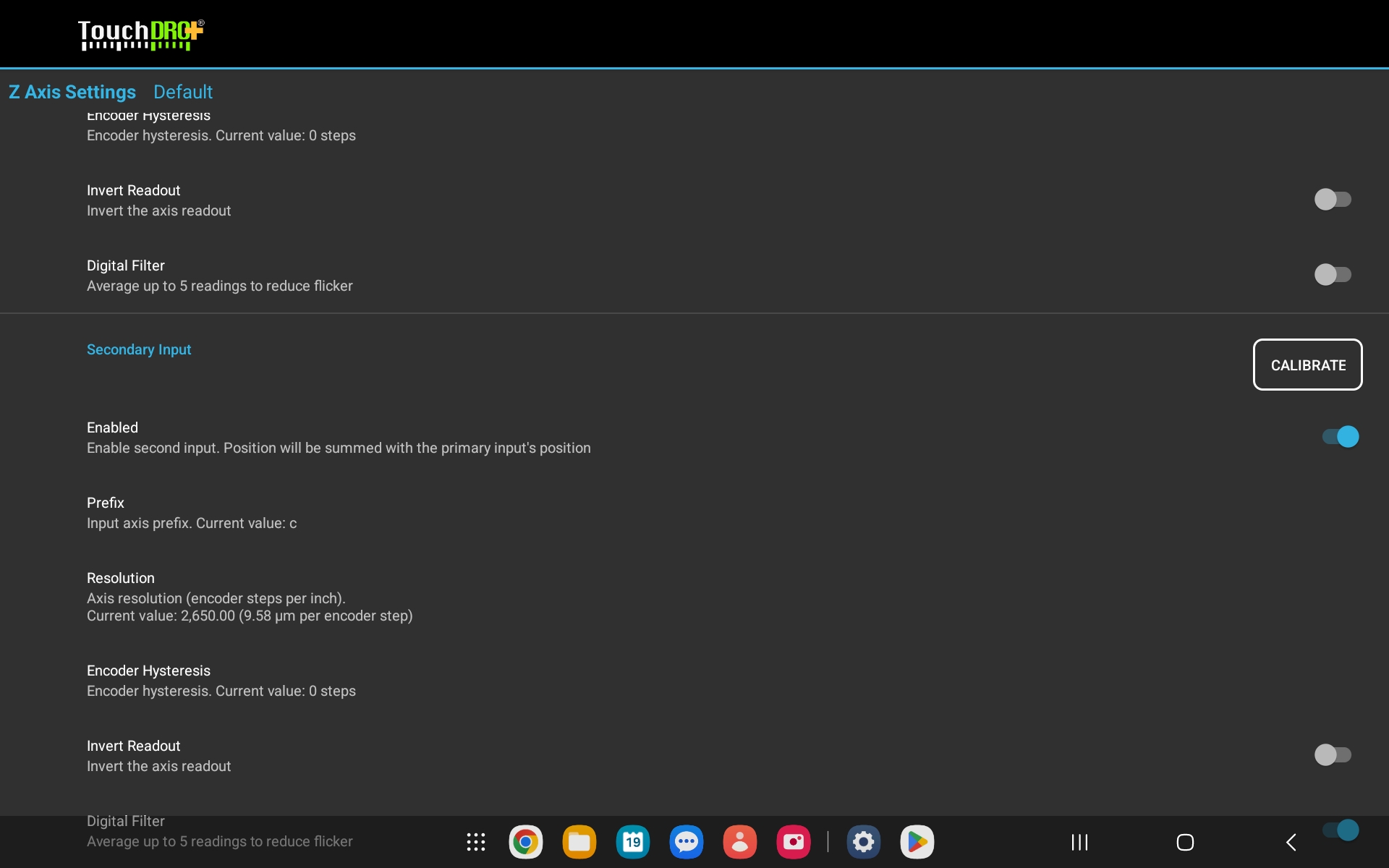The width and height of the screenshot is (1389, 868).
Task: Open Screen Recorder from taskbar
Action: pyautogui.click(x=793, y=842)
